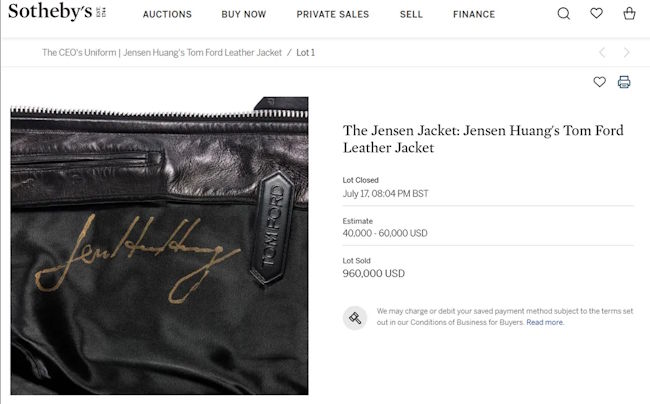The height and width of the screenshot is (404, 650).
Task: Open the shopping bag icon
Action: point(629,13)
